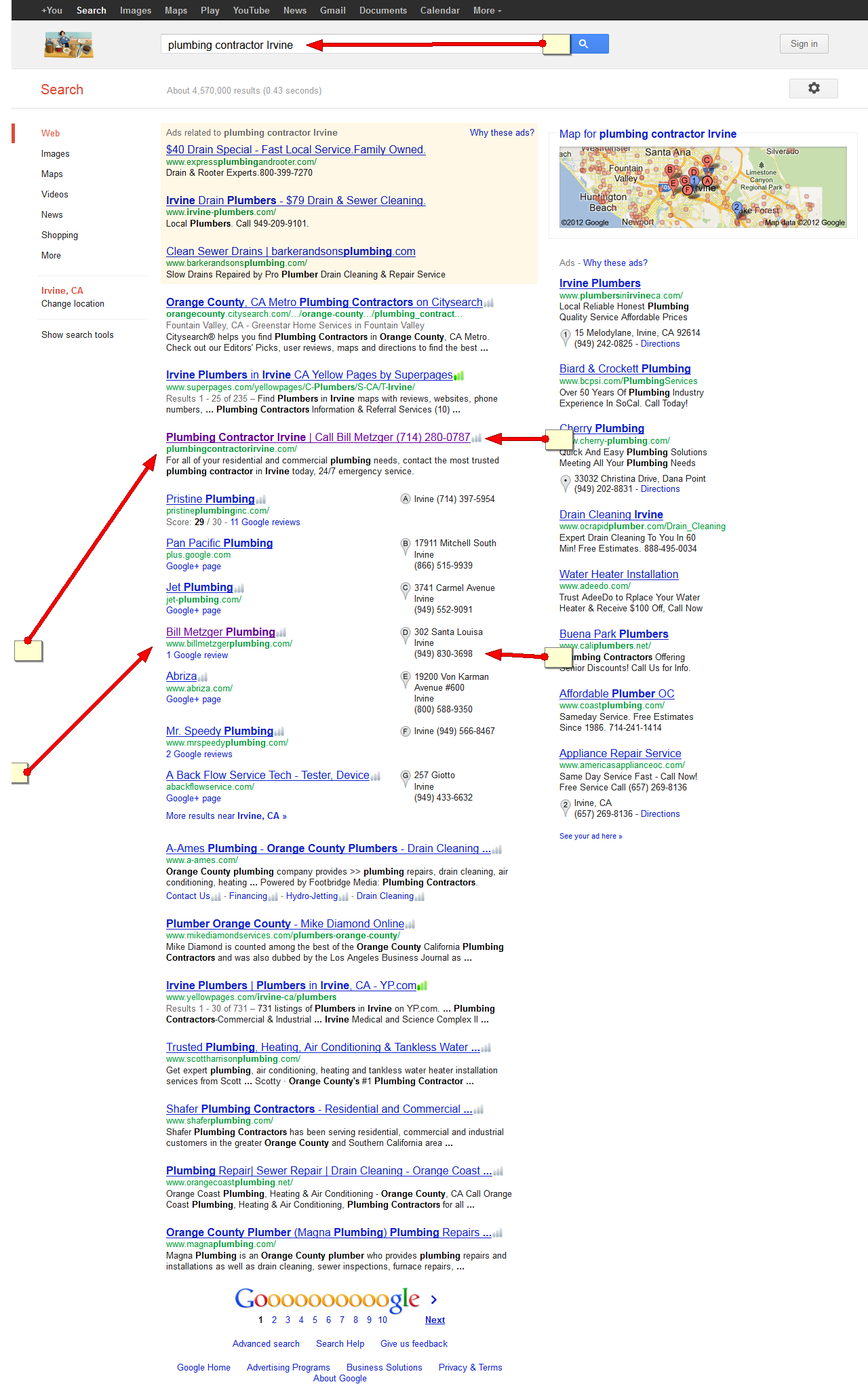Image resolution: width=868 pixels, height=1397 pixels.
Task: Expand More in the left sidebar
Action: 51,255
